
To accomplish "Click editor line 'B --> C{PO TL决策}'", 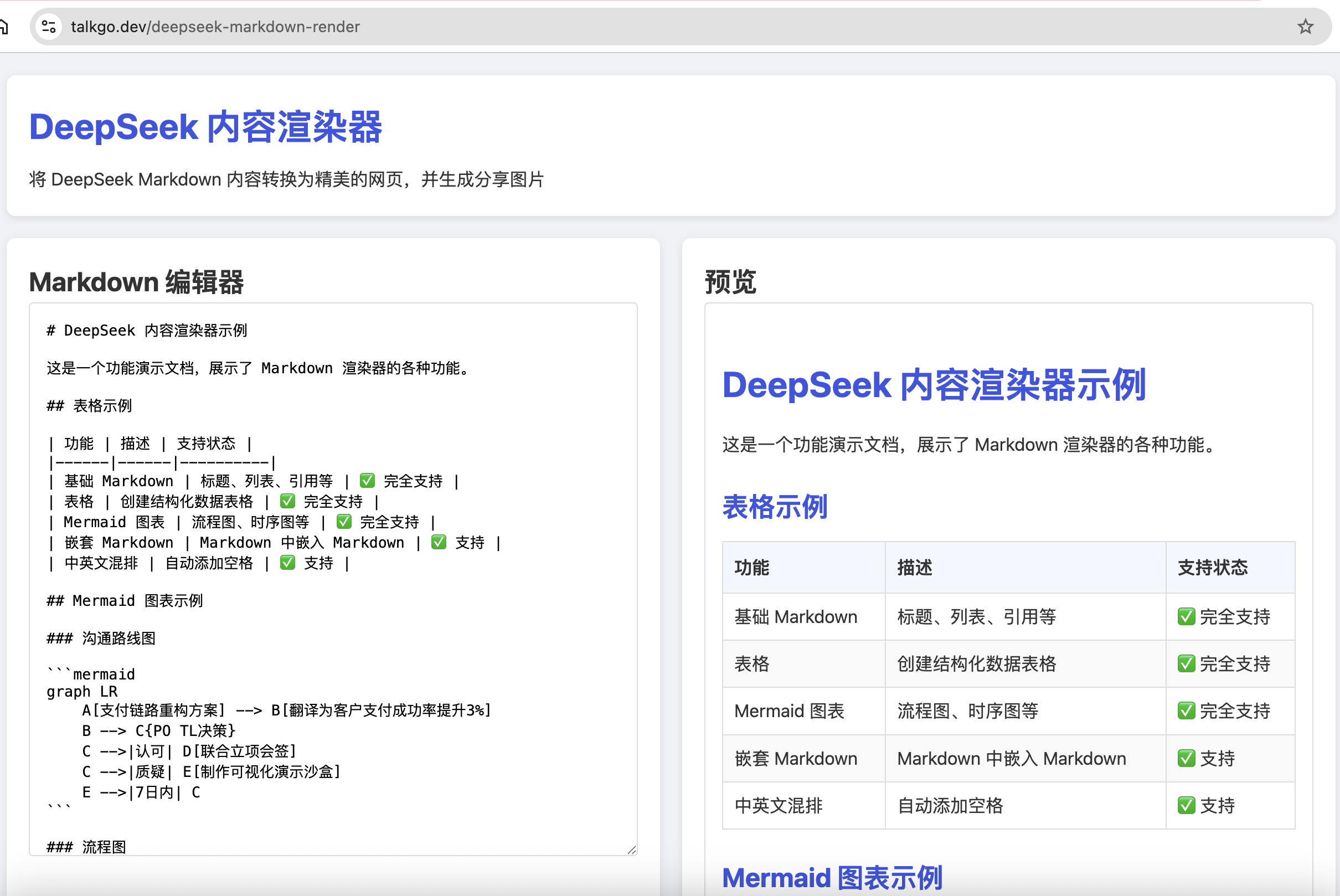I will [159, 731].
